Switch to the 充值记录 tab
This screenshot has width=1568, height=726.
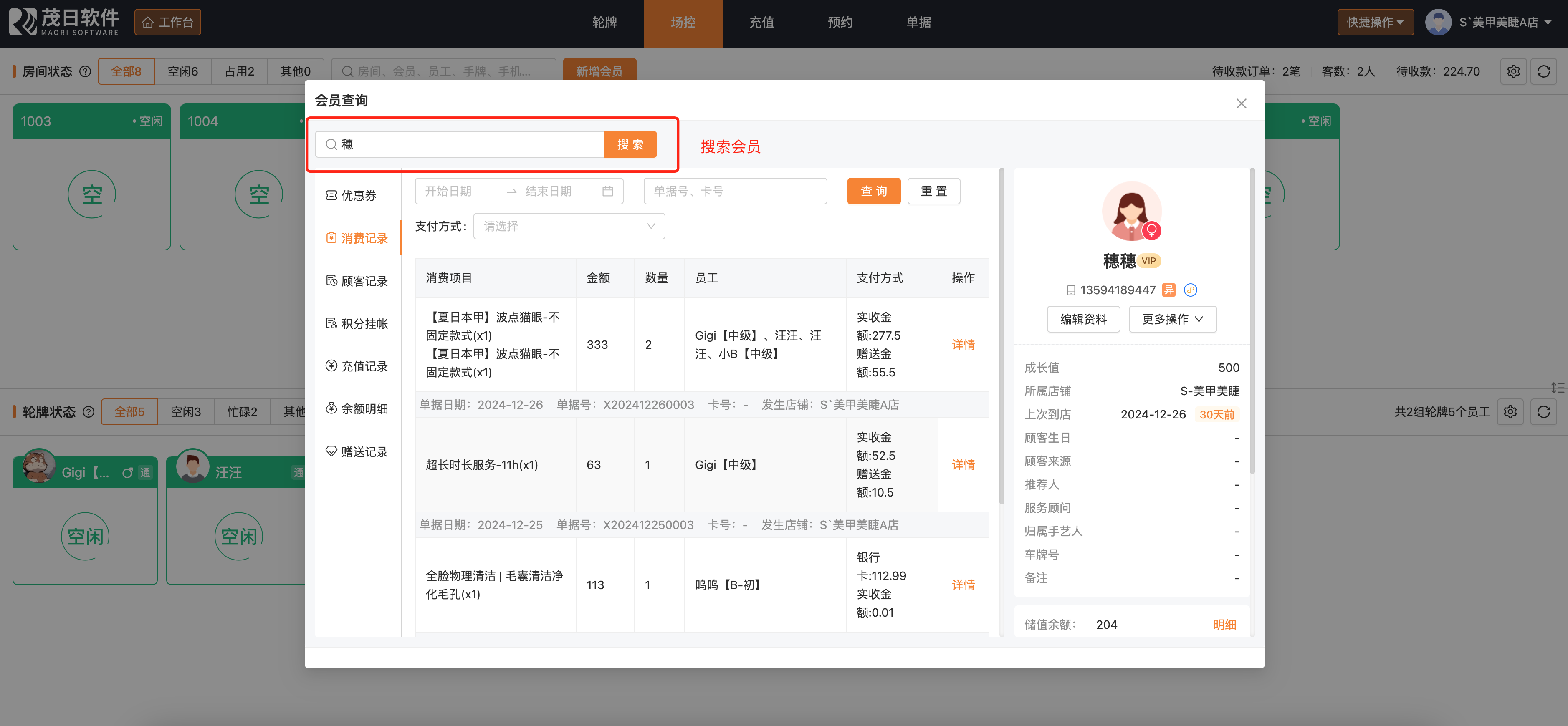point(357,366)
